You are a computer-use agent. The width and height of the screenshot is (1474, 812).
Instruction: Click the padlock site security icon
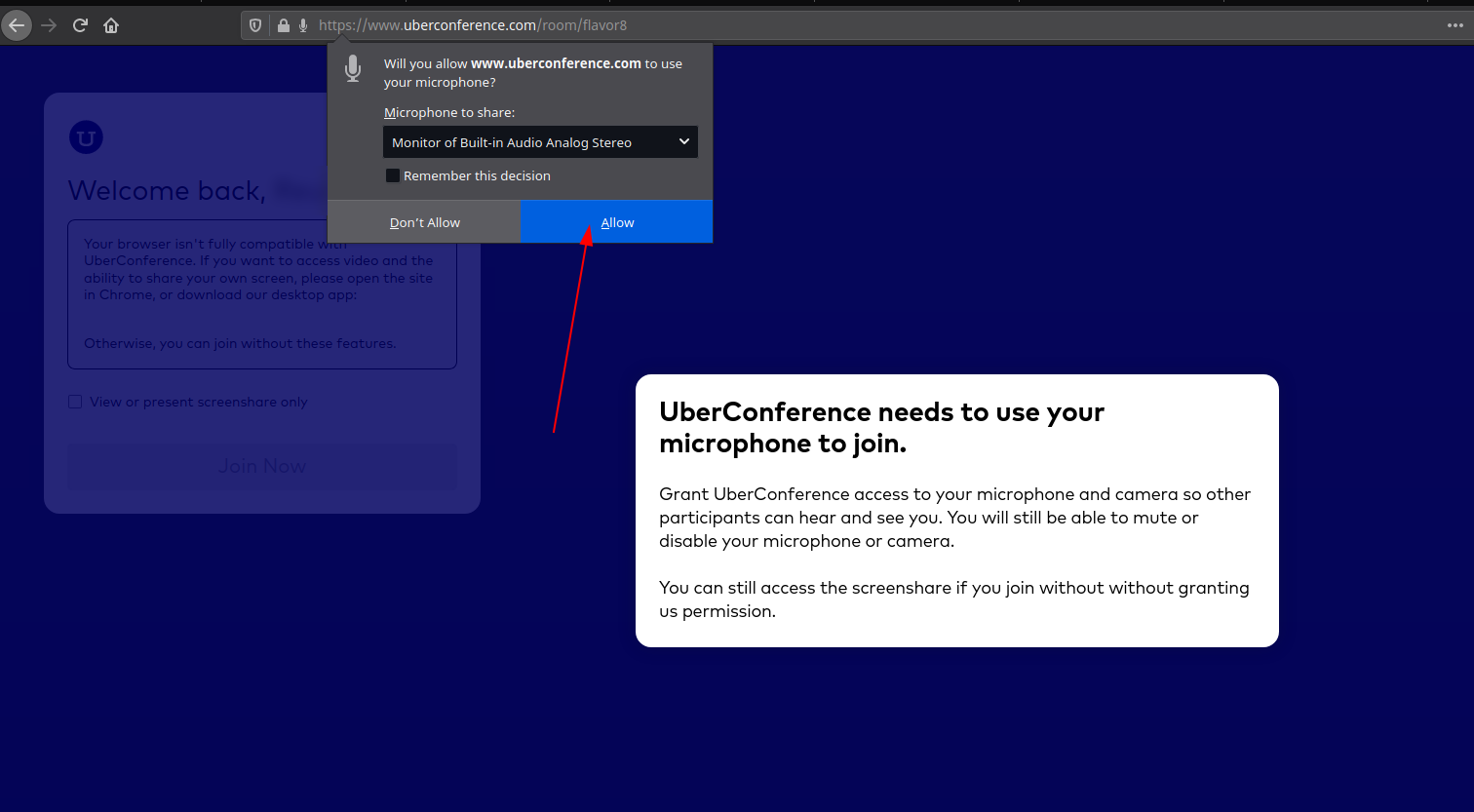click(283, 25)
